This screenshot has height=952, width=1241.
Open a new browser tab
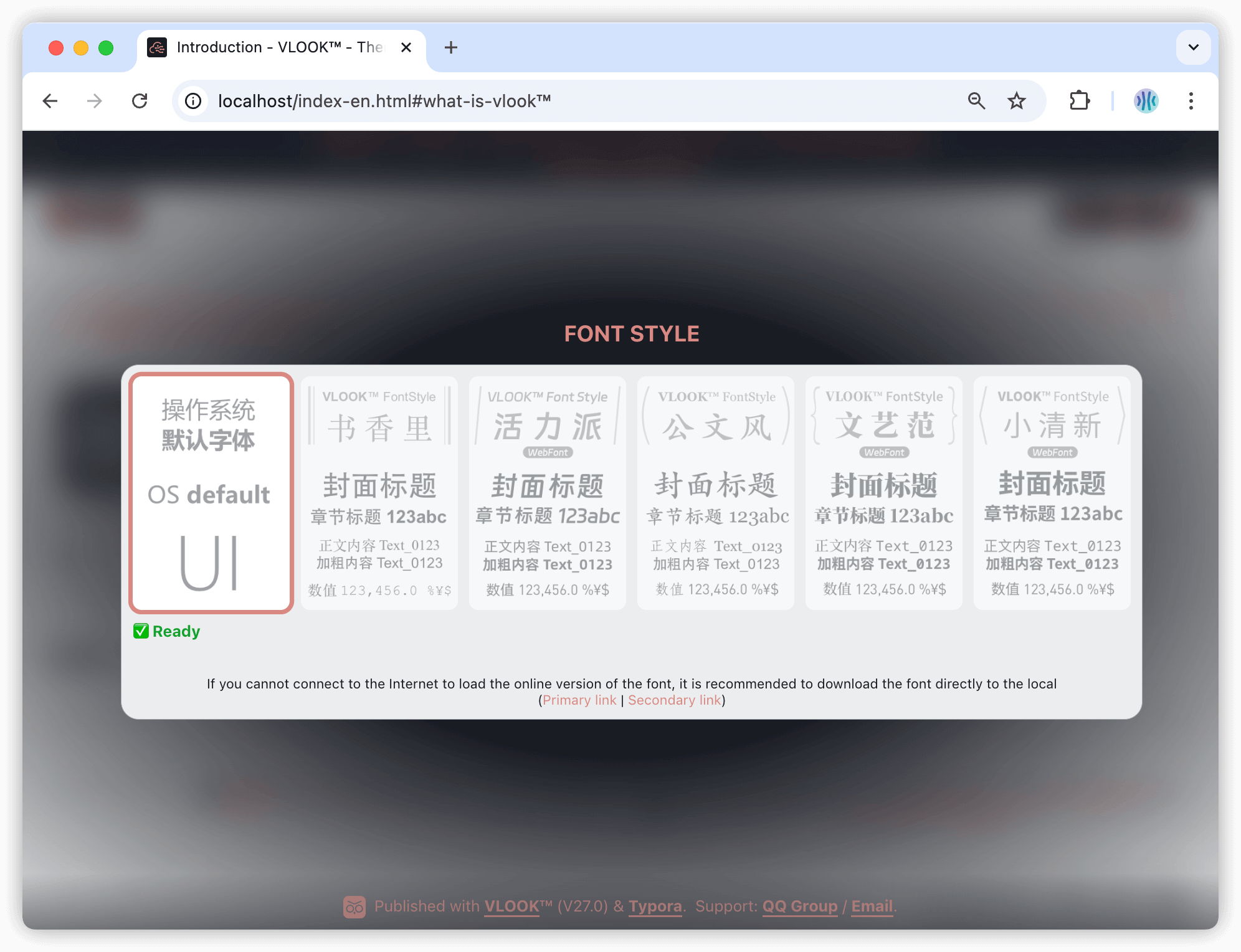[451, 47]
